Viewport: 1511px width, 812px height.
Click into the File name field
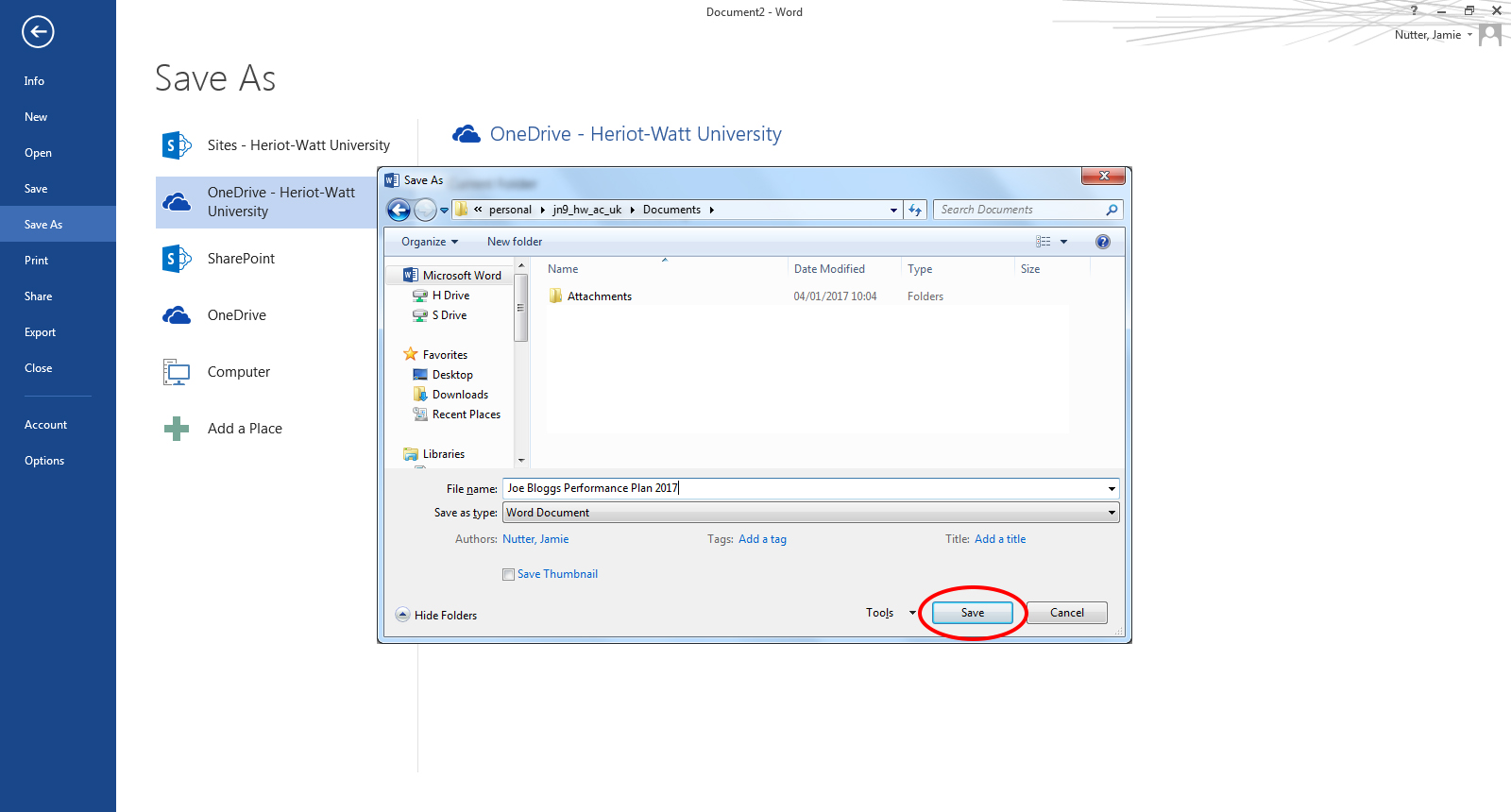(x=803, y=488)
